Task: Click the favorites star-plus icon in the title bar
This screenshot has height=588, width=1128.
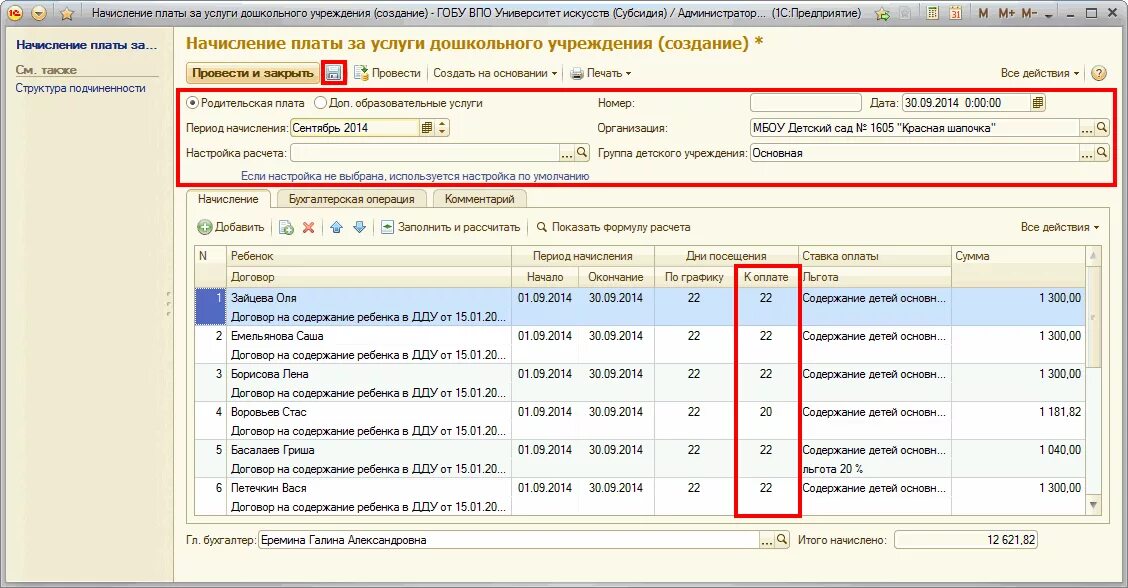Action: coord(882,14)
